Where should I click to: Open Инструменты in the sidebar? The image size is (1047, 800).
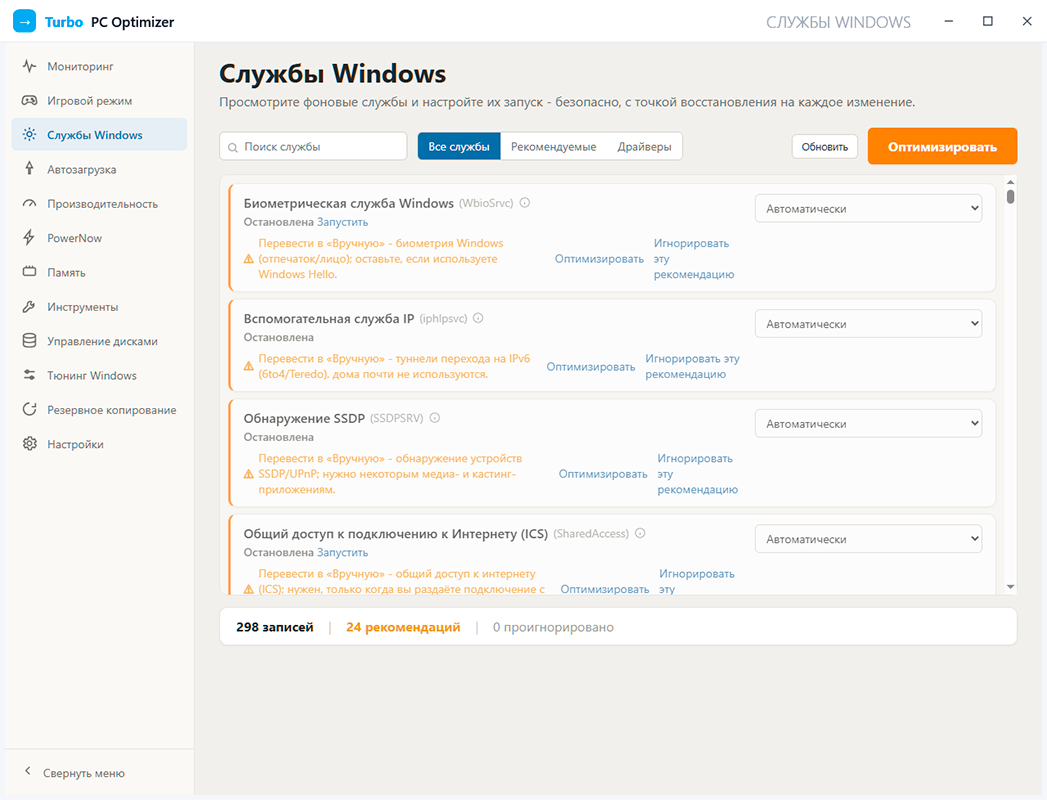(99, 307)
